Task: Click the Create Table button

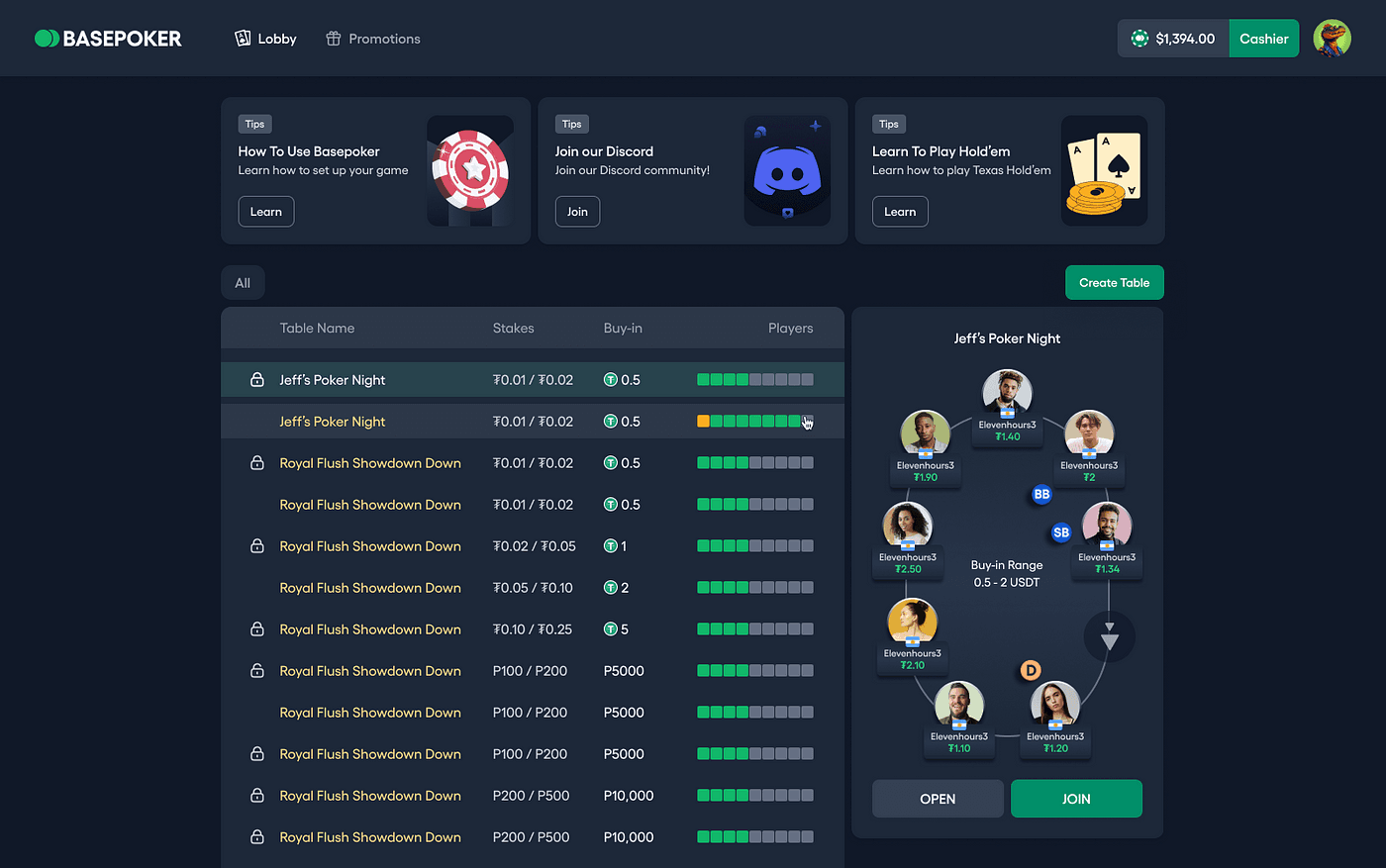Action: pyautogui.click(x=1115, y=283)
